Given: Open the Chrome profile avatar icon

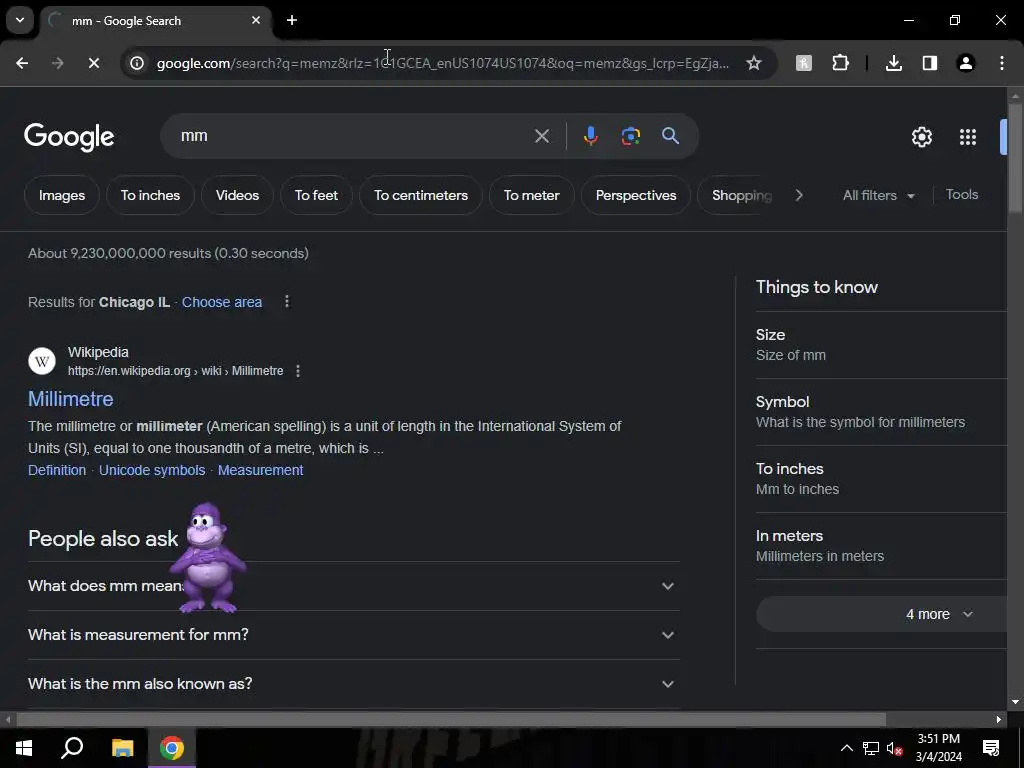Looking at the screenshot, I should [965, 63].
